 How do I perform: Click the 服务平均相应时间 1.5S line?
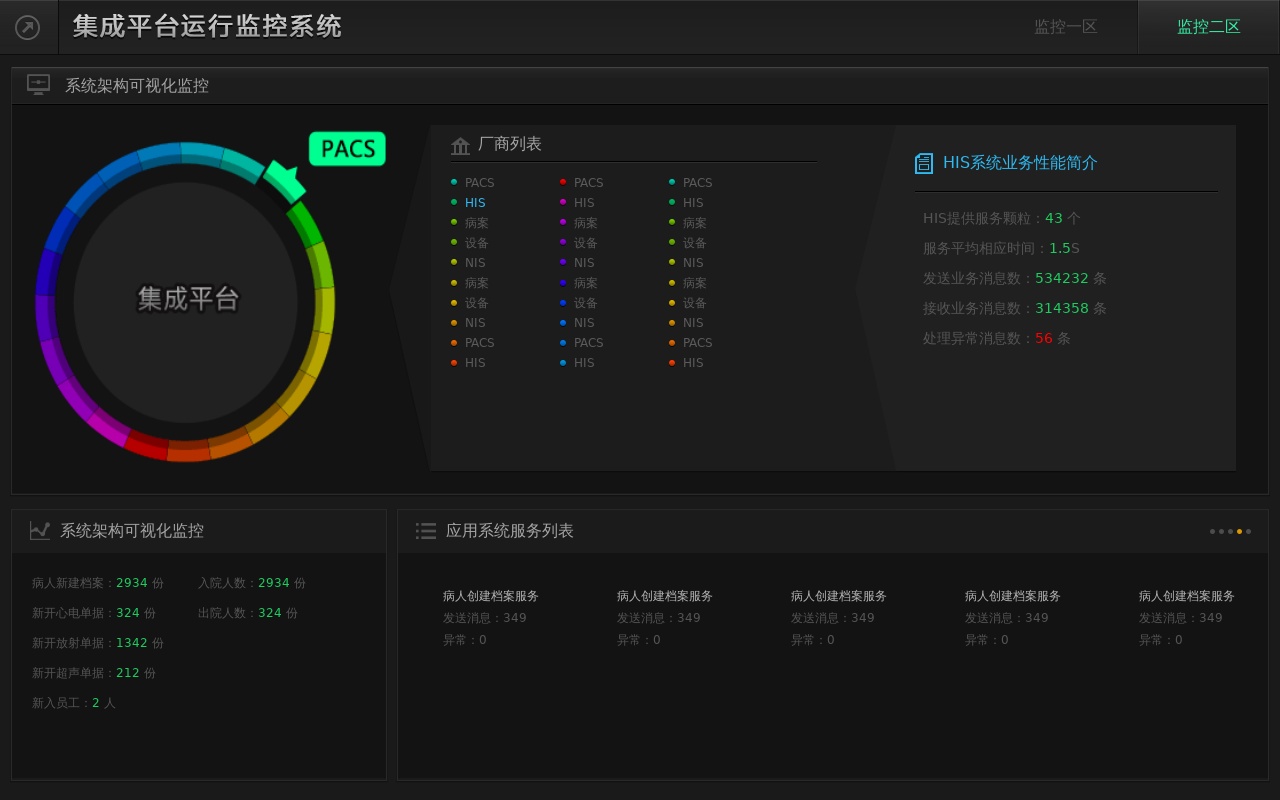point(1001,248)
